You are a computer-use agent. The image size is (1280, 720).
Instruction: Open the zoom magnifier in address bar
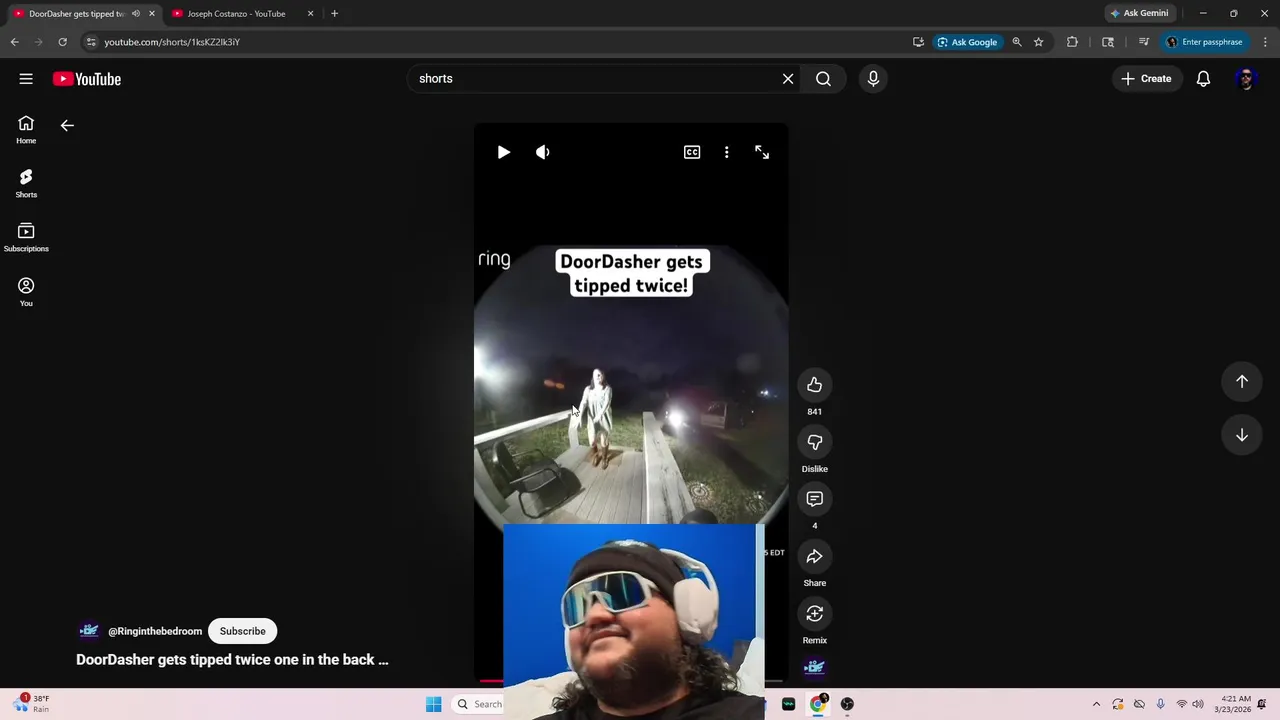click(1017, 42)
